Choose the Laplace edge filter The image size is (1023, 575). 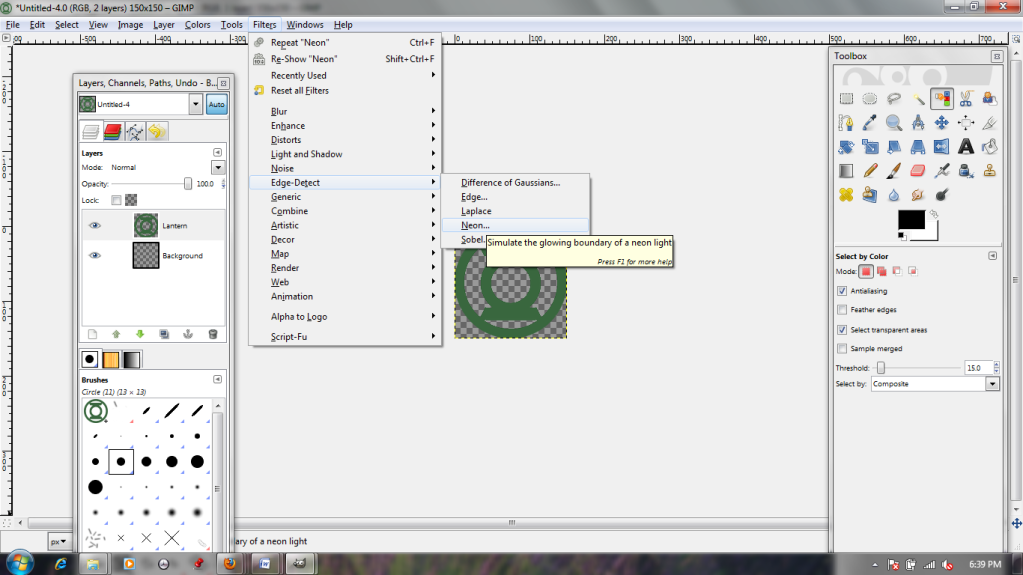[x=515, y=211]
